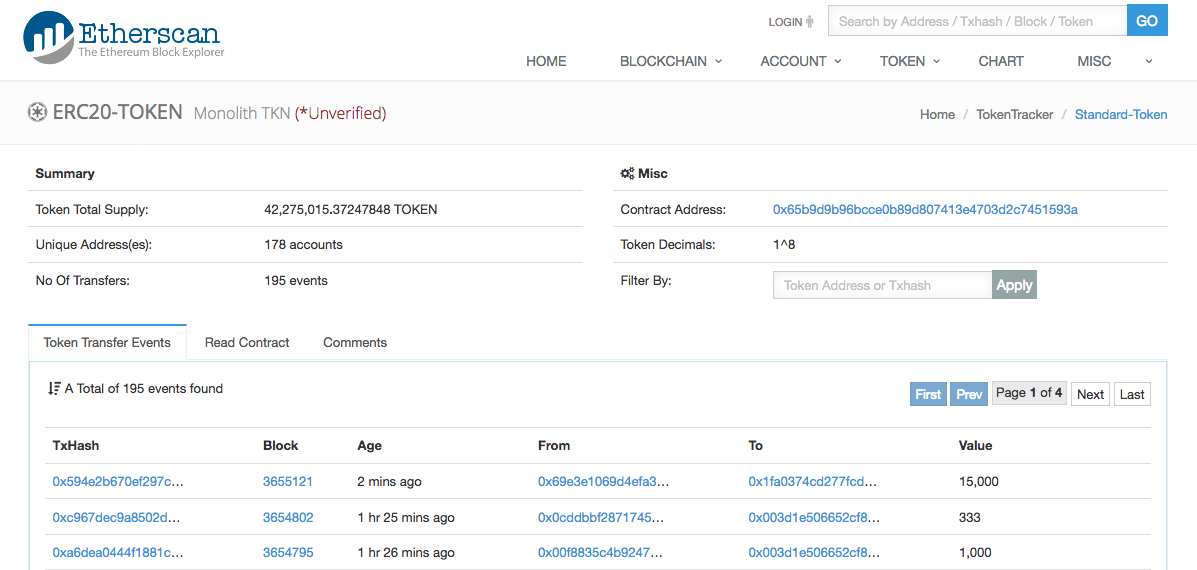
Task: Click the login person icon
Action: [810, 22]
